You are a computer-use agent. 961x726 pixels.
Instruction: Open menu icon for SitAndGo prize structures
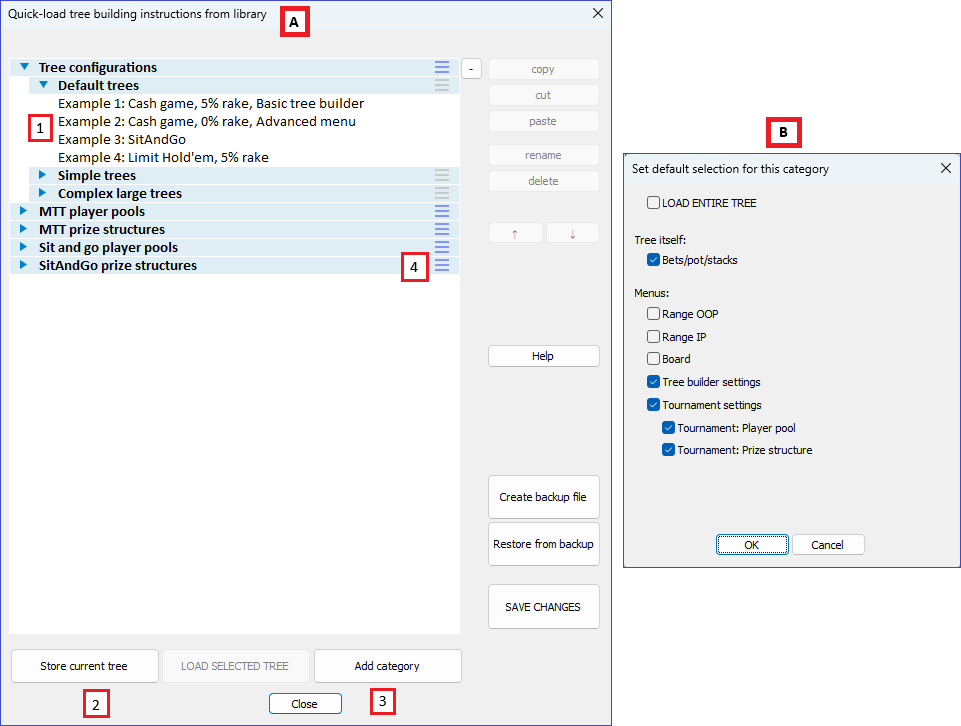point(442,265)
